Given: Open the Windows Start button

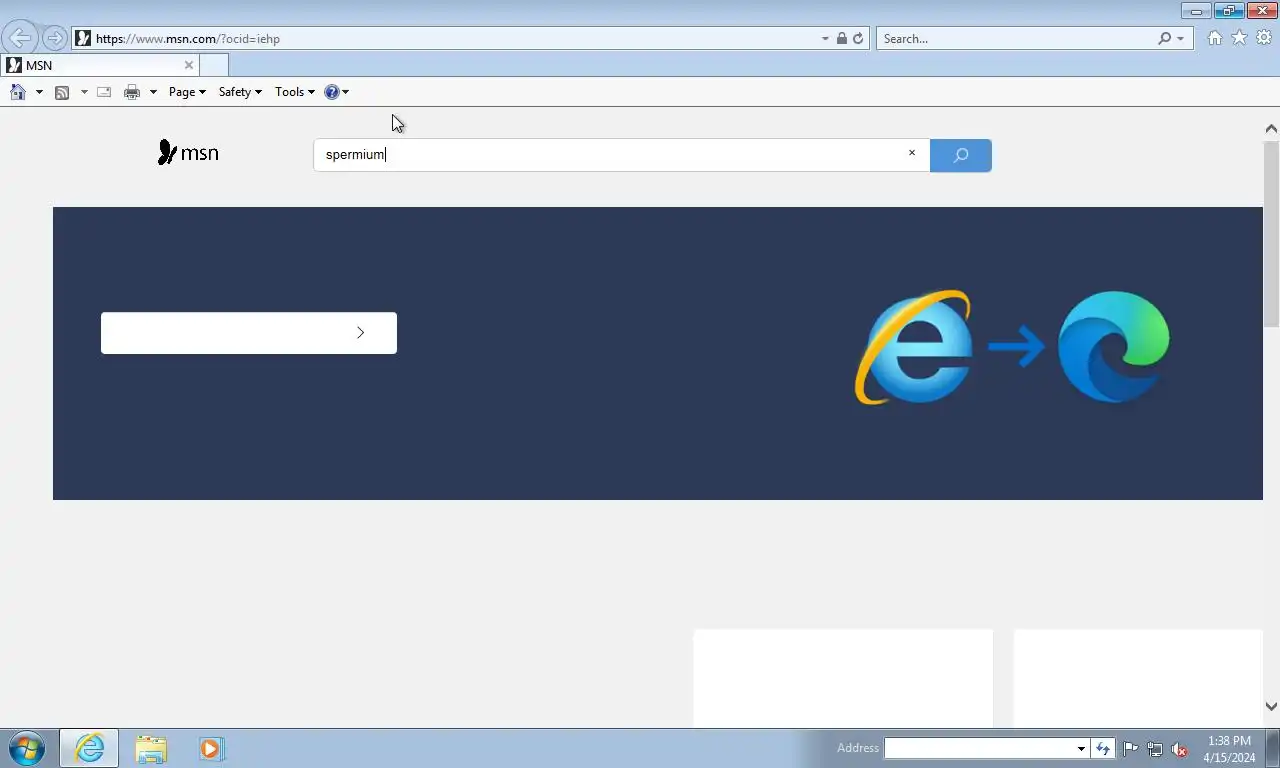Looking at the screenshot, I should 26,748.
